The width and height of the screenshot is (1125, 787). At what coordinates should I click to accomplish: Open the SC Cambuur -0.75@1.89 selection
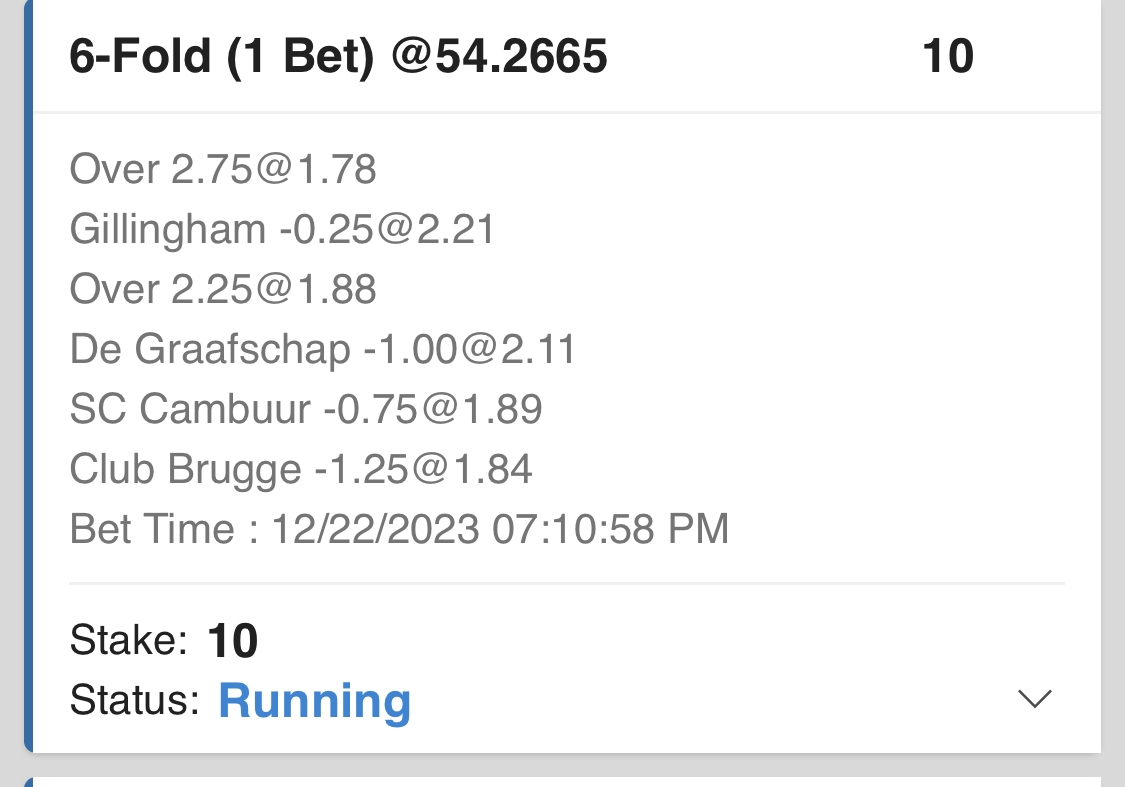(x=306, y=409)
